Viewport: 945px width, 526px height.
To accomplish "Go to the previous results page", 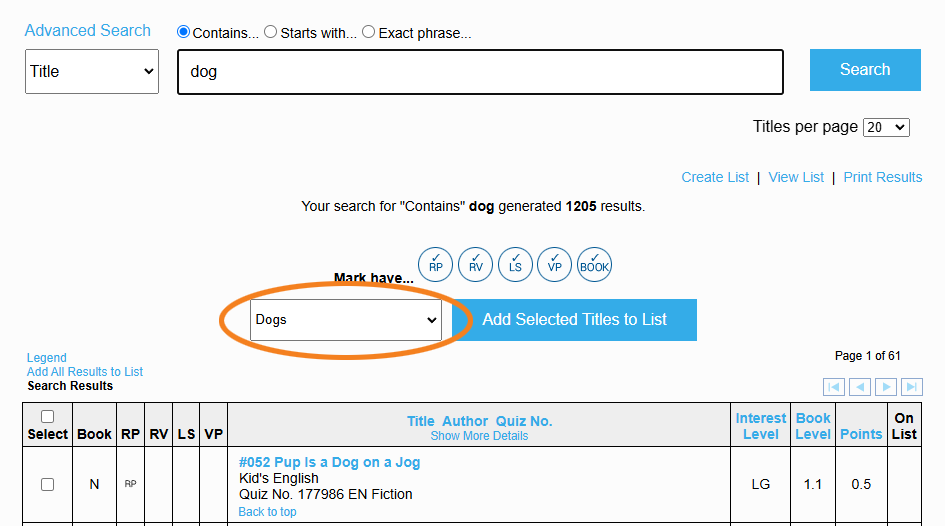I will [860, 387].
